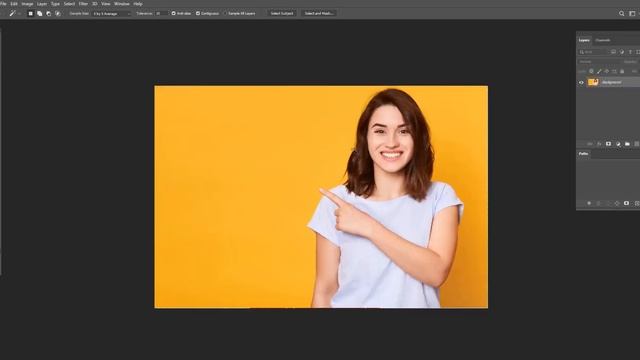Open the 3D menu
The width and height of the screenshot is (640, 360).
(95, 4)
